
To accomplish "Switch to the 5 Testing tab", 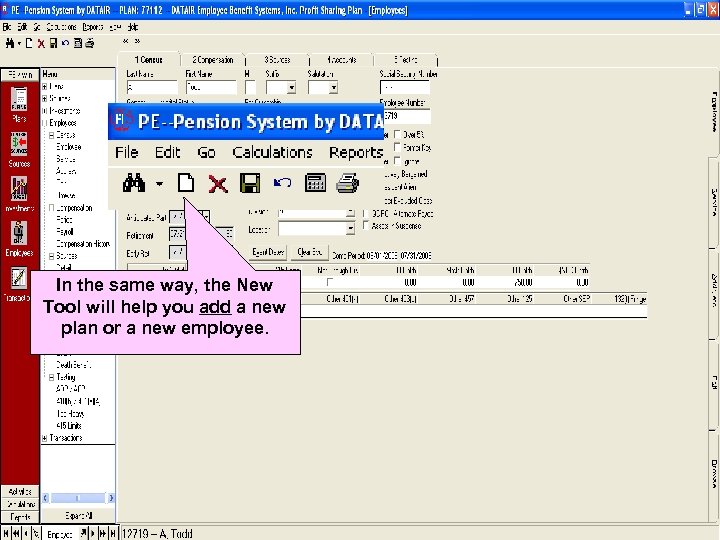I will pos(405,60).
